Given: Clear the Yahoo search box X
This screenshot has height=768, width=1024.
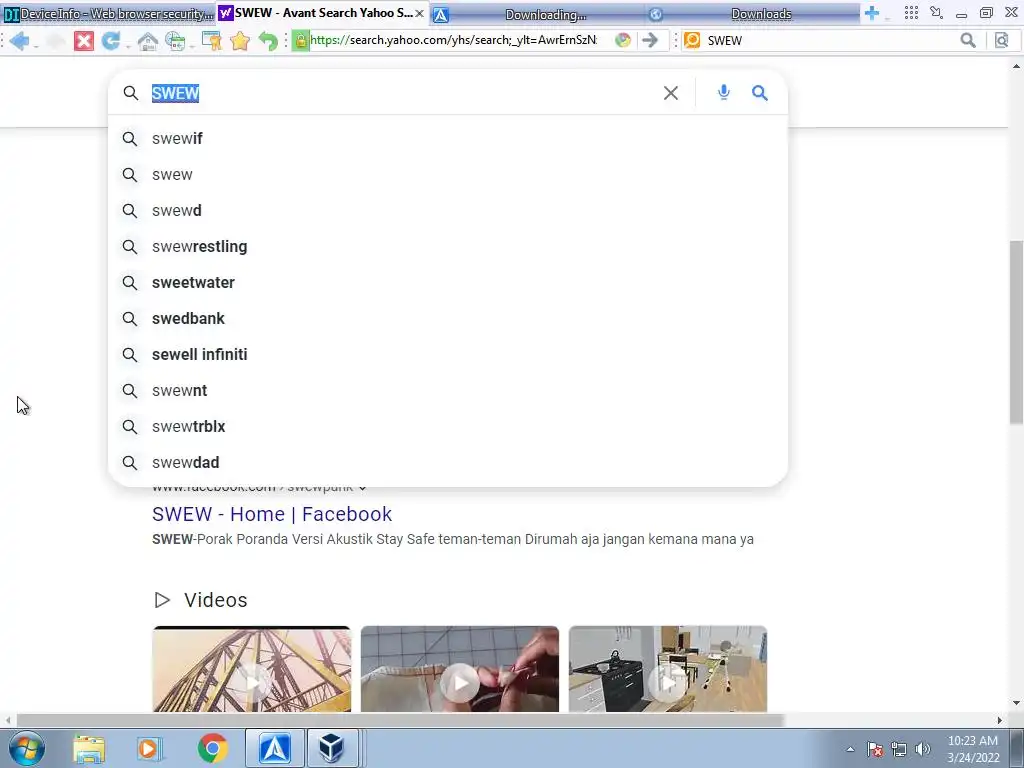Looking at the screenshot, I should coord(671,93).
